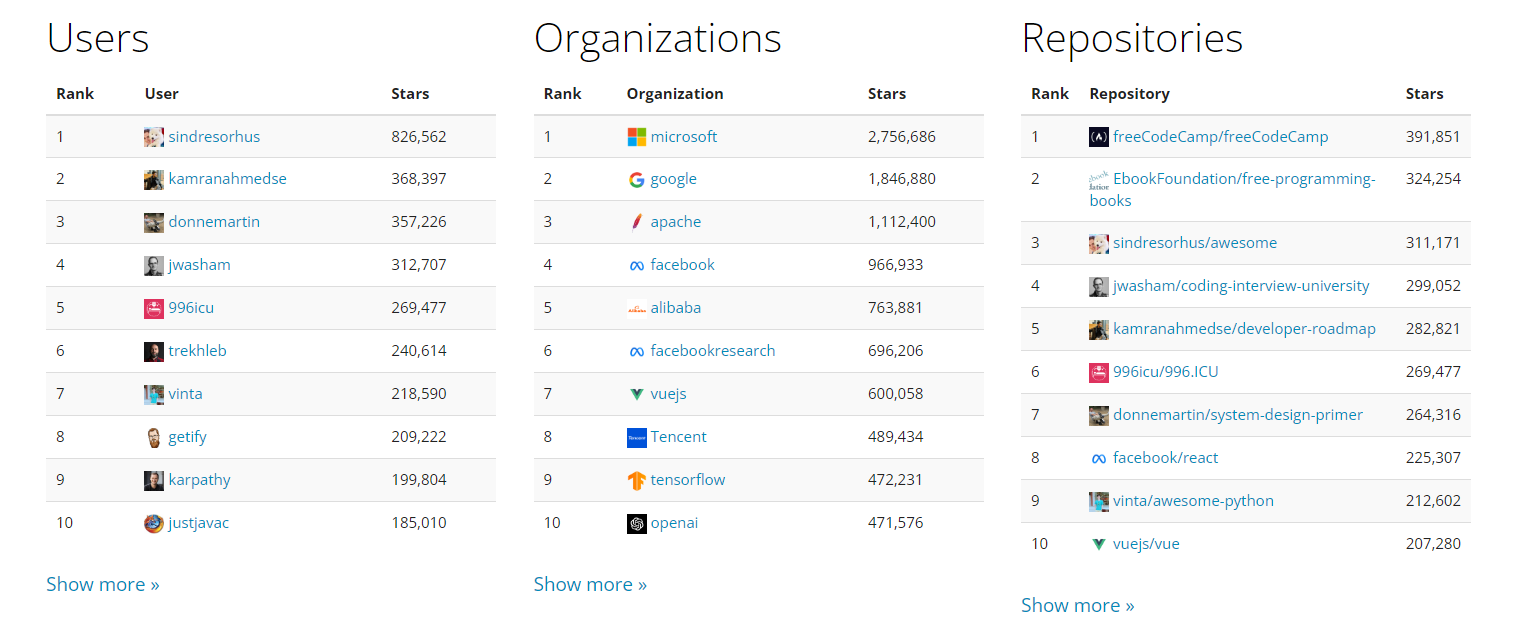The width and height of the screenshot is (1531, 637).
Task: Open freeCodeCamp/freeCodeCamp repository link
Action: coord(1221,137)
